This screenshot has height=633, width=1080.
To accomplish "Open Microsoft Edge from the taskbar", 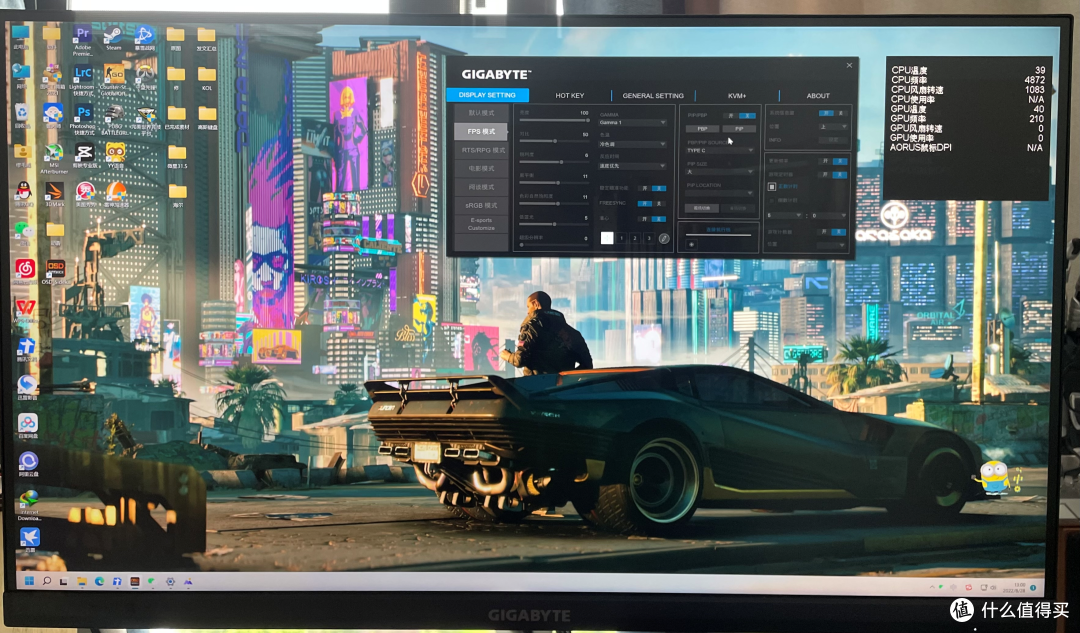I will click(x=99, y=582).
